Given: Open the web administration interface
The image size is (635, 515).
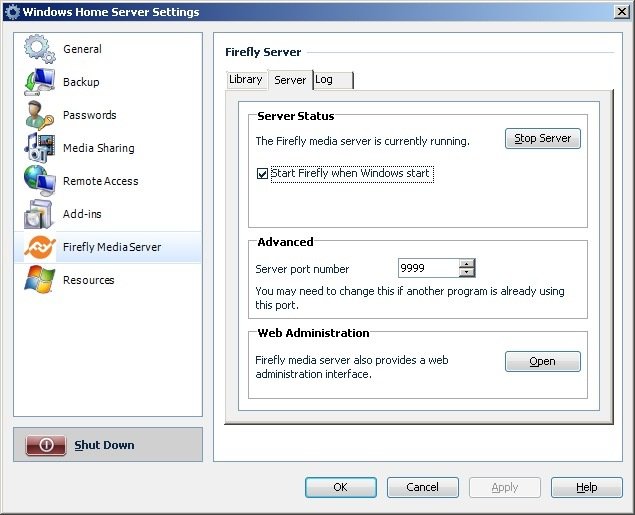Looking at the screenshot, I should (542, 361).
